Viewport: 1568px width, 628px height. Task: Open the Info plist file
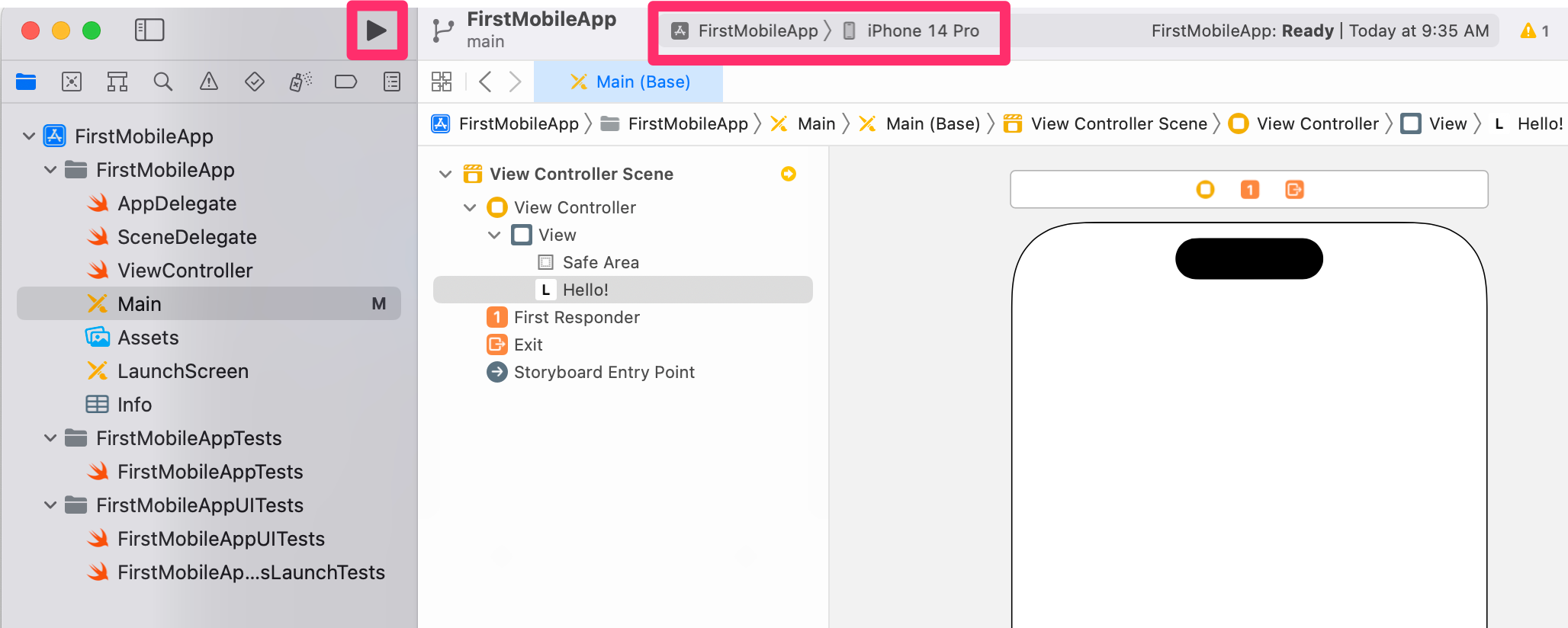(119, 405)
